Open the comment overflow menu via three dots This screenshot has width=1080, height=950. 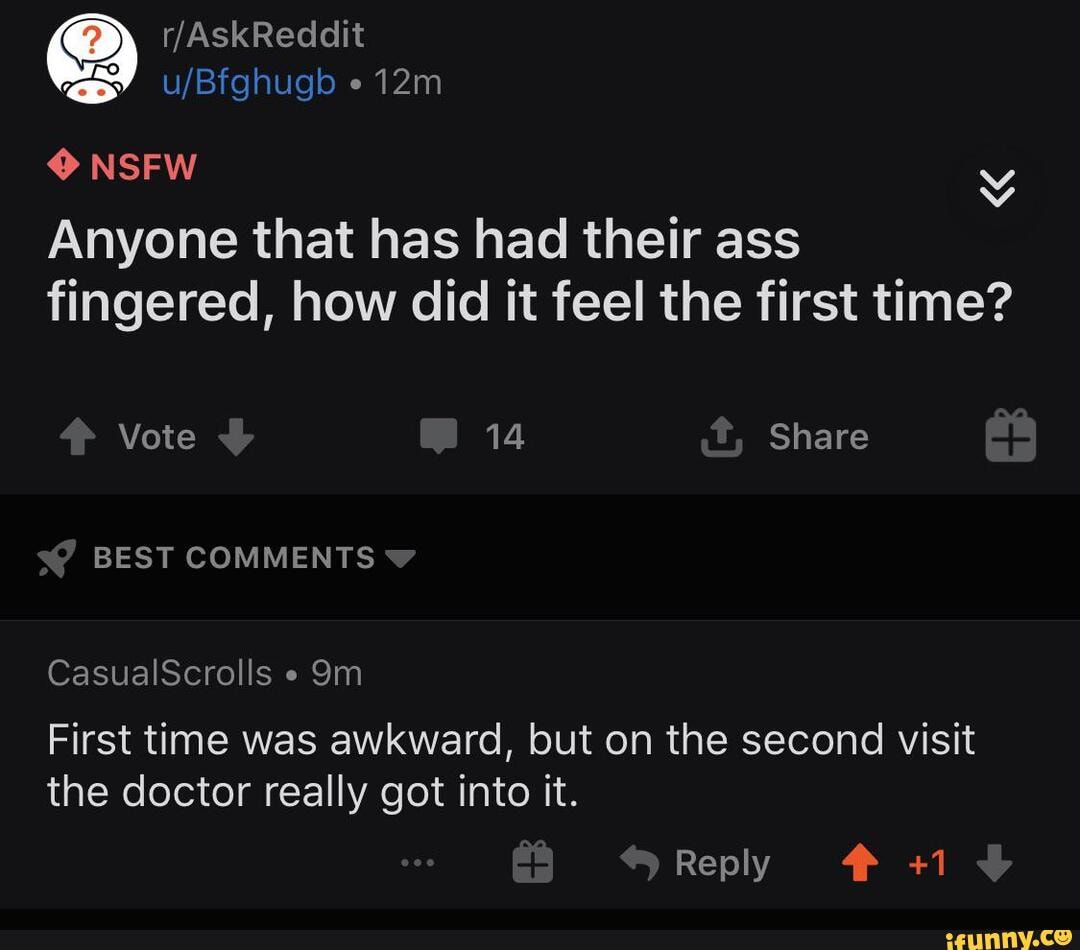(x=417, y=862)
